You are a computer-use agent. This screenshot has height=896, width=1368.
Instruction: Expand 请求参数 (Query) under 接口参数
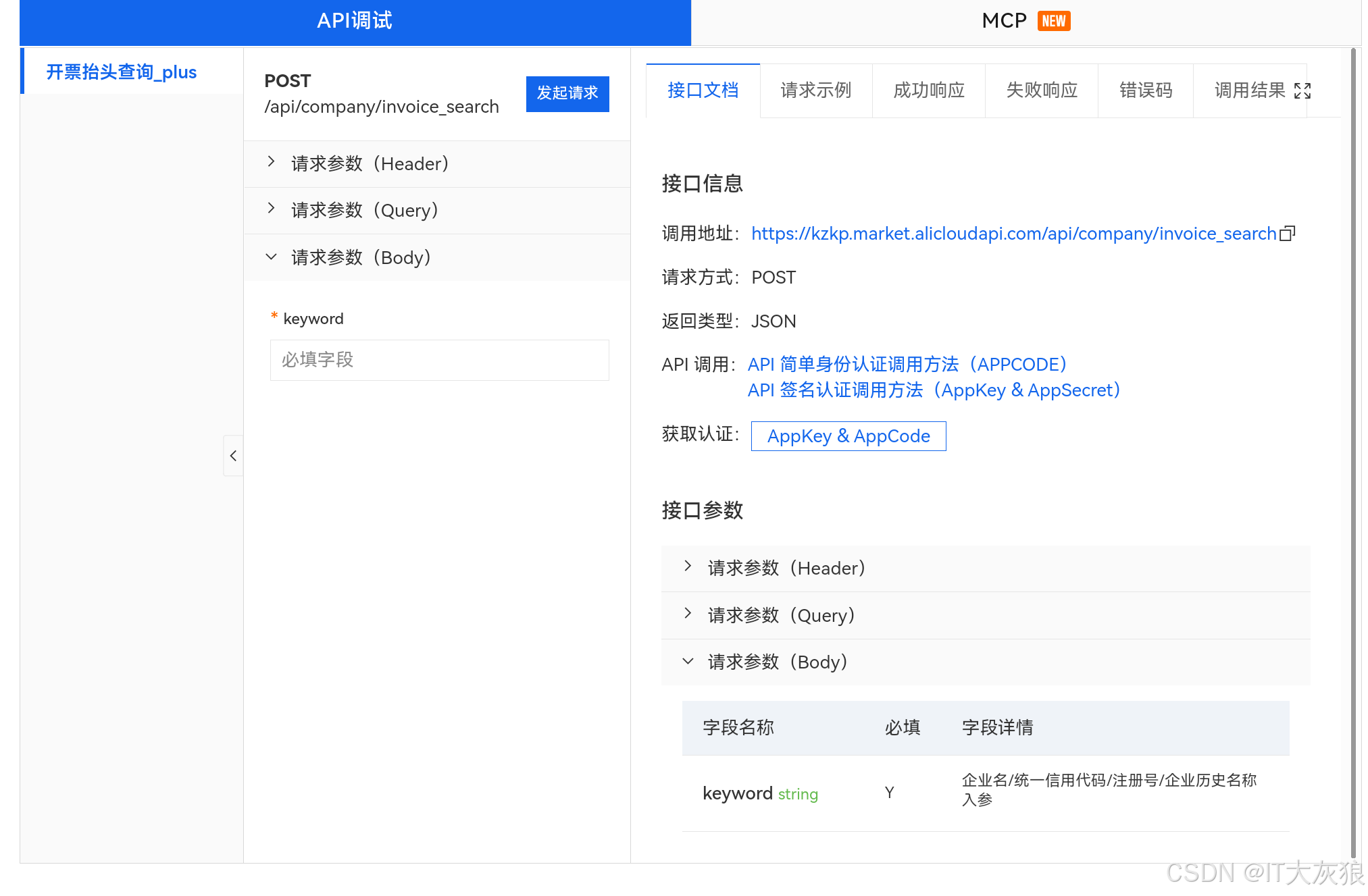[x=781, y=615]
